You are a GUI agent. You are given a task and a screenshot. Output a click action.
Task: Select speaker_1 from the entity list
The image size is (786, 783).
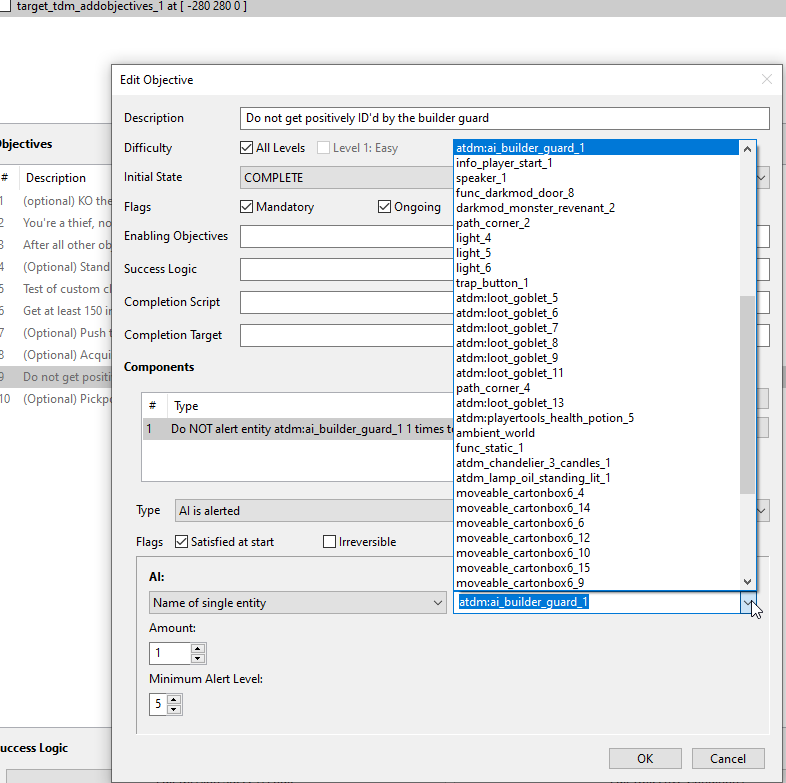(x=481, y=178)
